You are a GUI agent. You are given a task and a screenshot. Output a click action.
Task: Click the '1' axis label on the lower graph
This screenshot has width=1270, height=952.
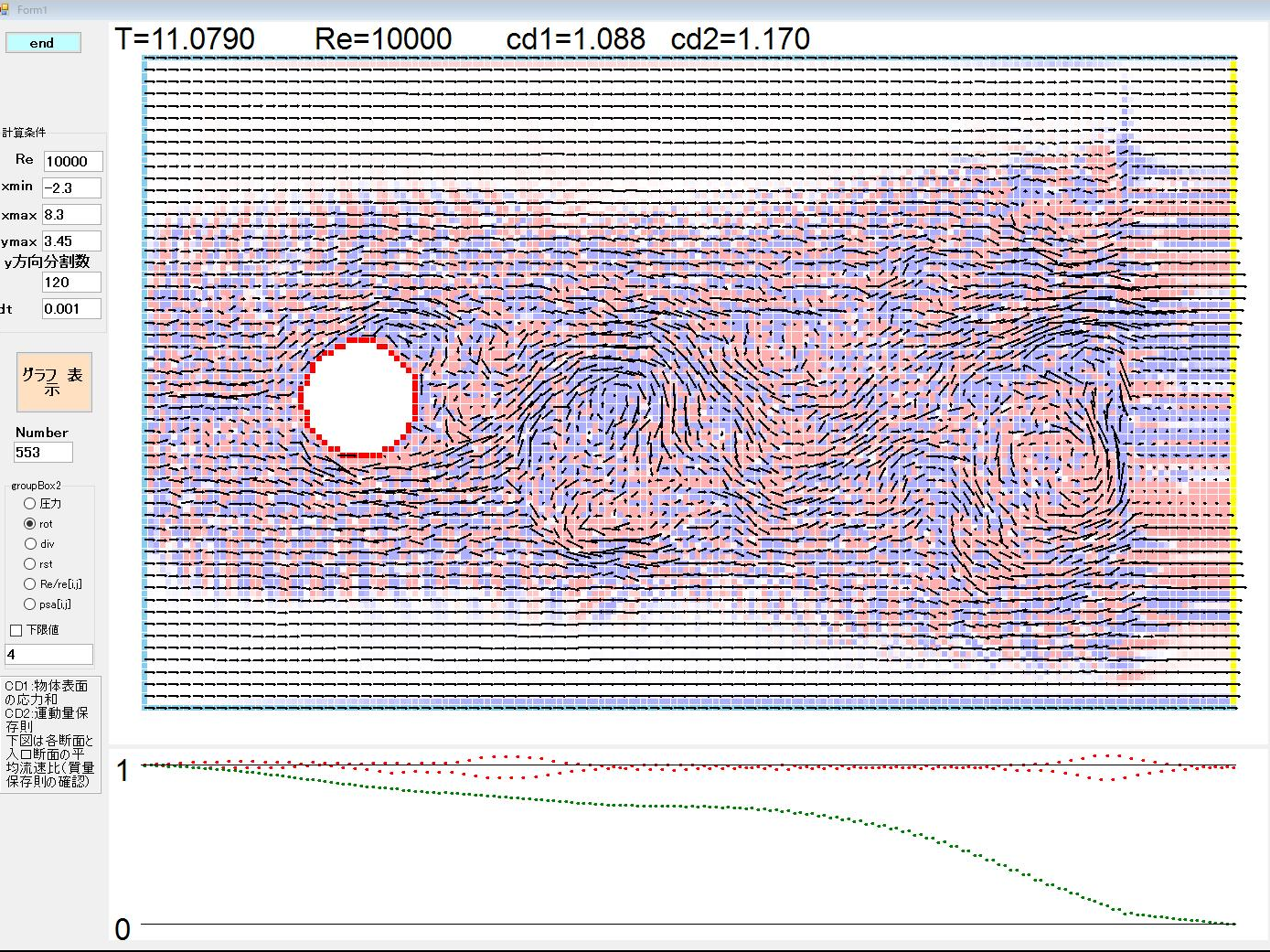point(123,771)
